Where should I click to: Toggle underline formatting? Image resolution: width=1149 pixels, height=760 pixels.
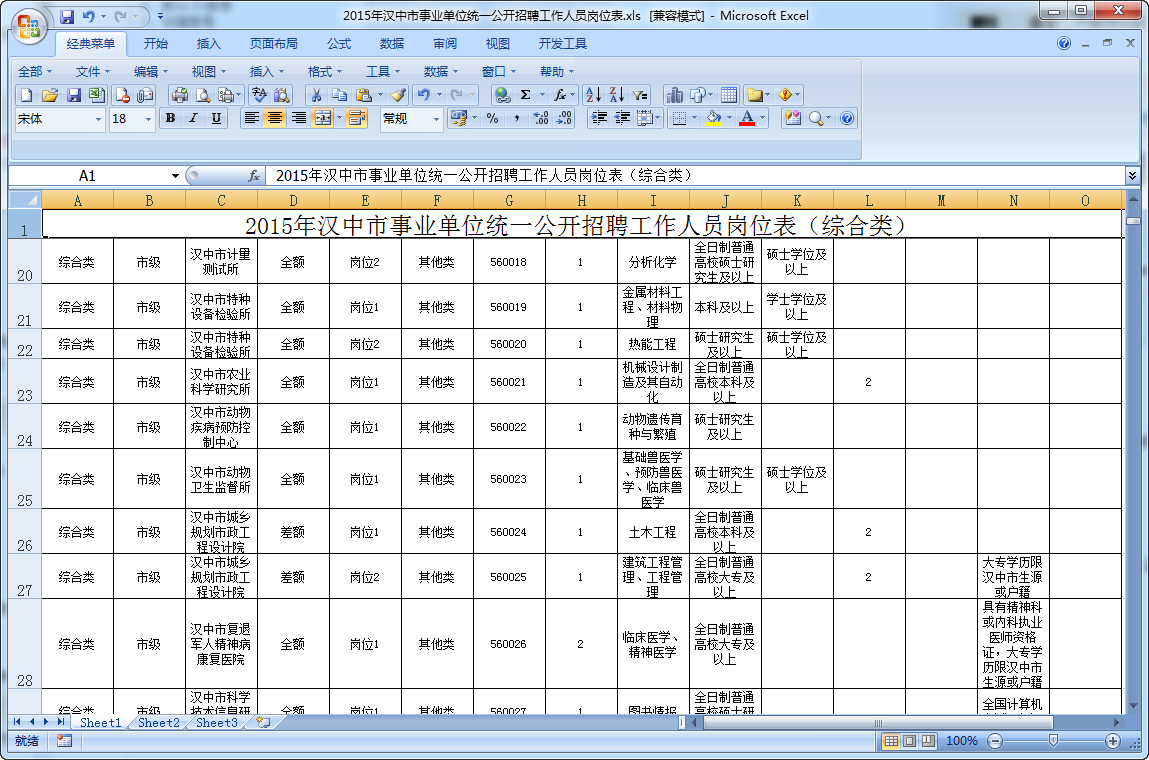[214, 118]
